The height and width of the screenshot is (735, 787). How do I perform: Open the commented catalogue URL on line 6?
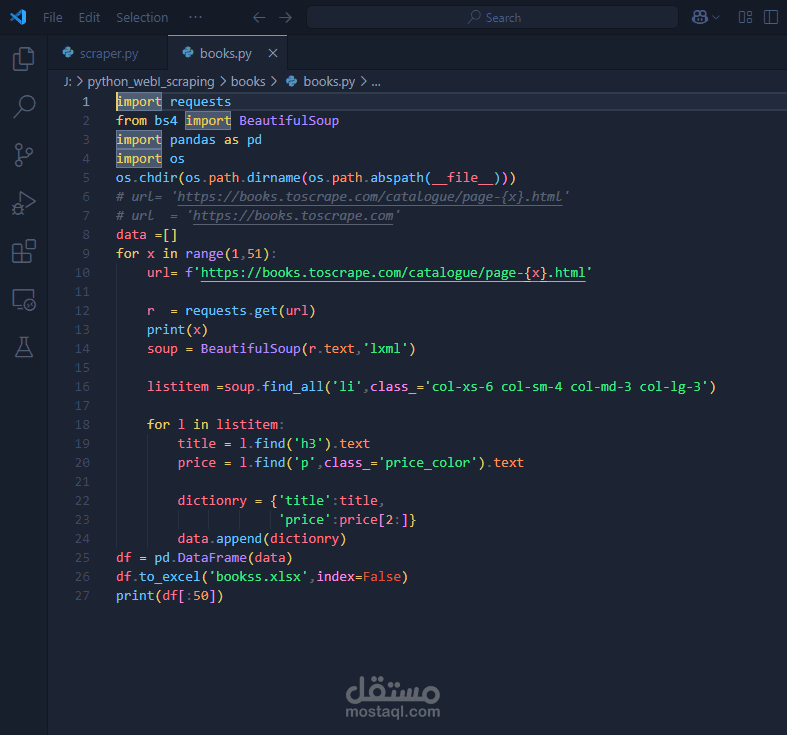(370, 197)
